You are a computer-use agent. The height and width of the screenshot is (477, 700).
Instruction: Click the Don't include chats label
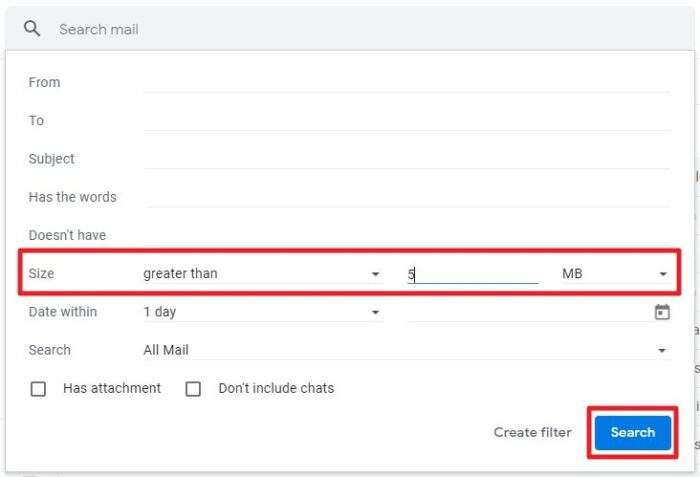tap(276, 388)
